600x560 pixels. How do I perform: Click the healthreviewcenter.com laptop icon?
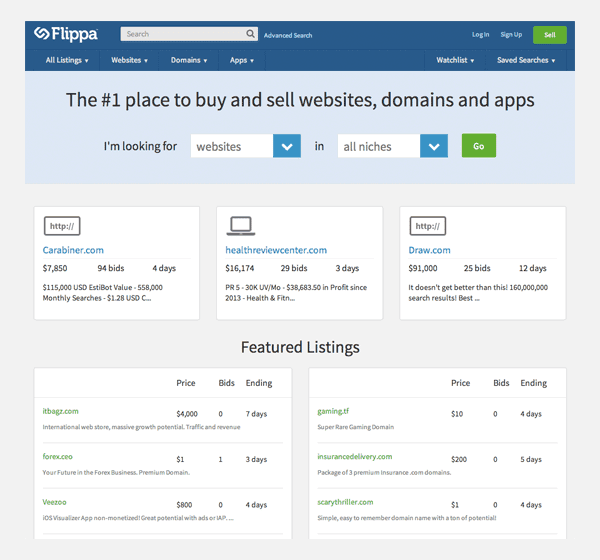(241, 226)
